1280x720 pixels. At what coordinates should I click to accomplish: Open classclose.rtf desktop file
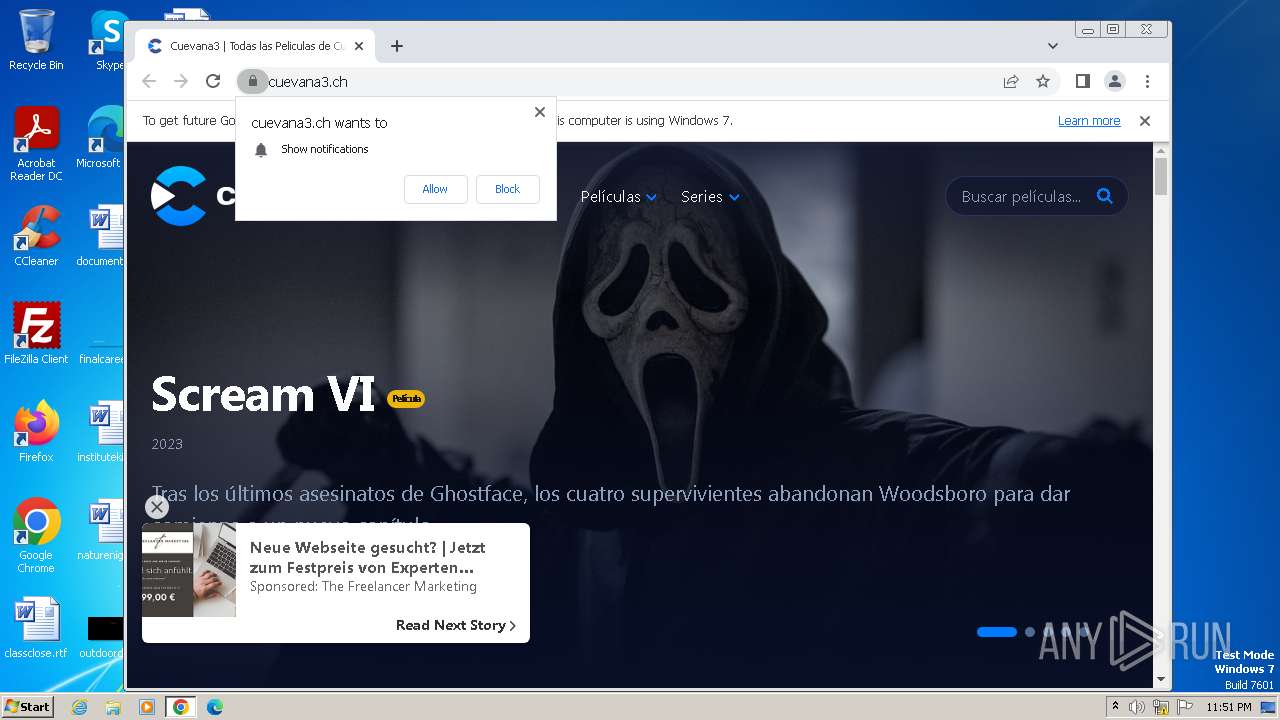pos(36,628)
